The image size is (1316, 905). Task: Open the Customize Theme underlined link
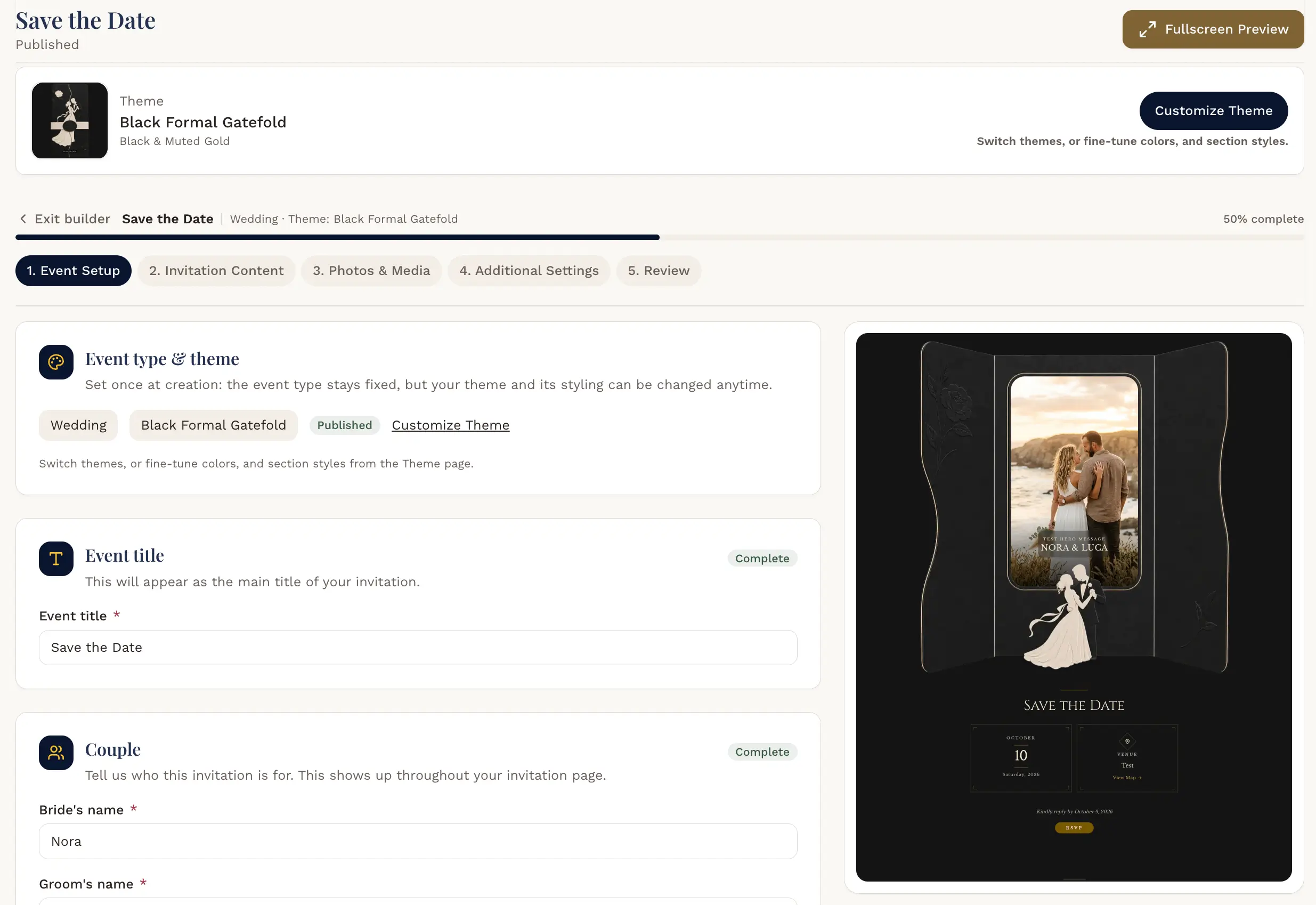451,425
